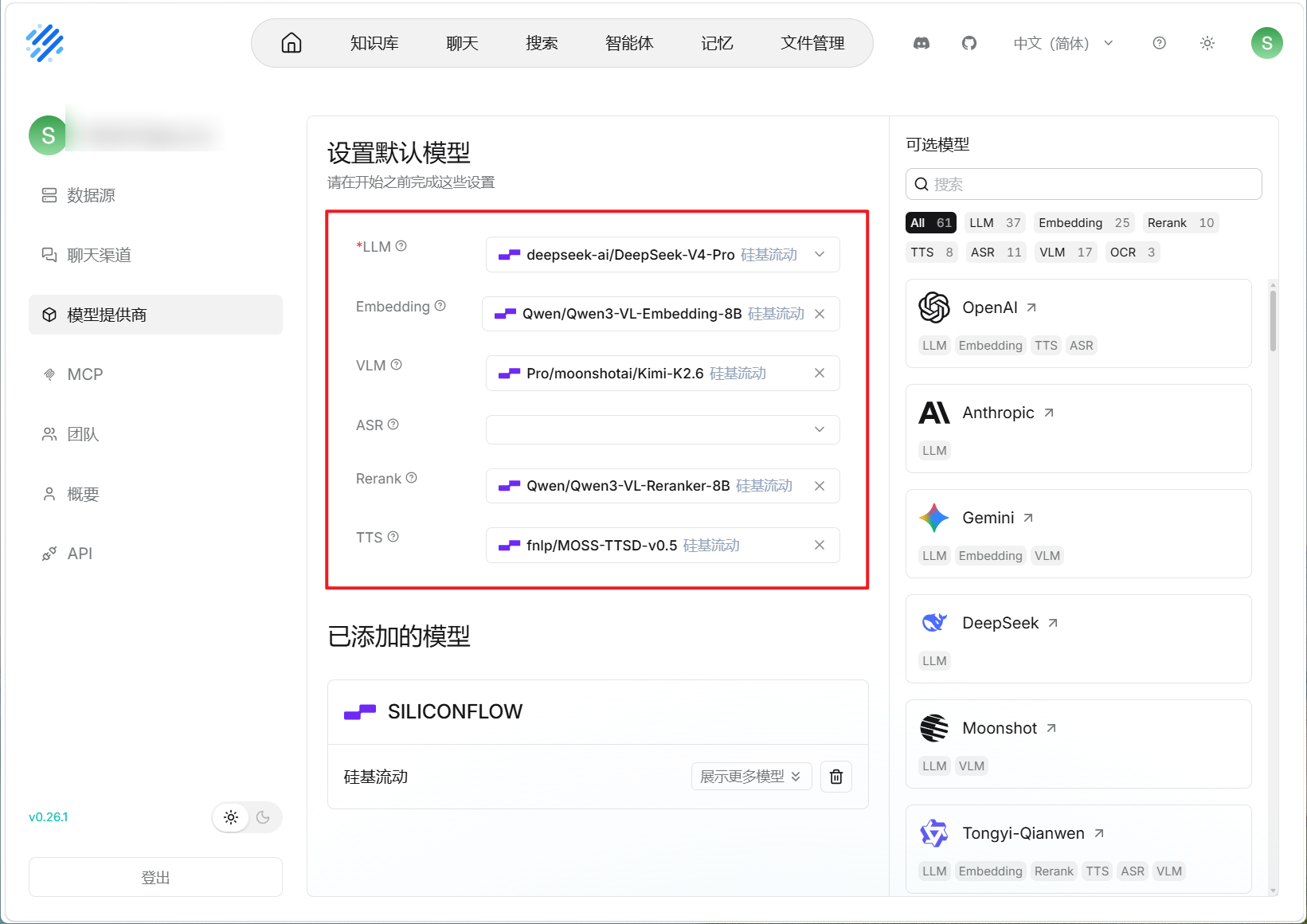The width and height of the screenshot is (1307, 924).
Task: Go to the home page icon
Action: click(292, 43)
